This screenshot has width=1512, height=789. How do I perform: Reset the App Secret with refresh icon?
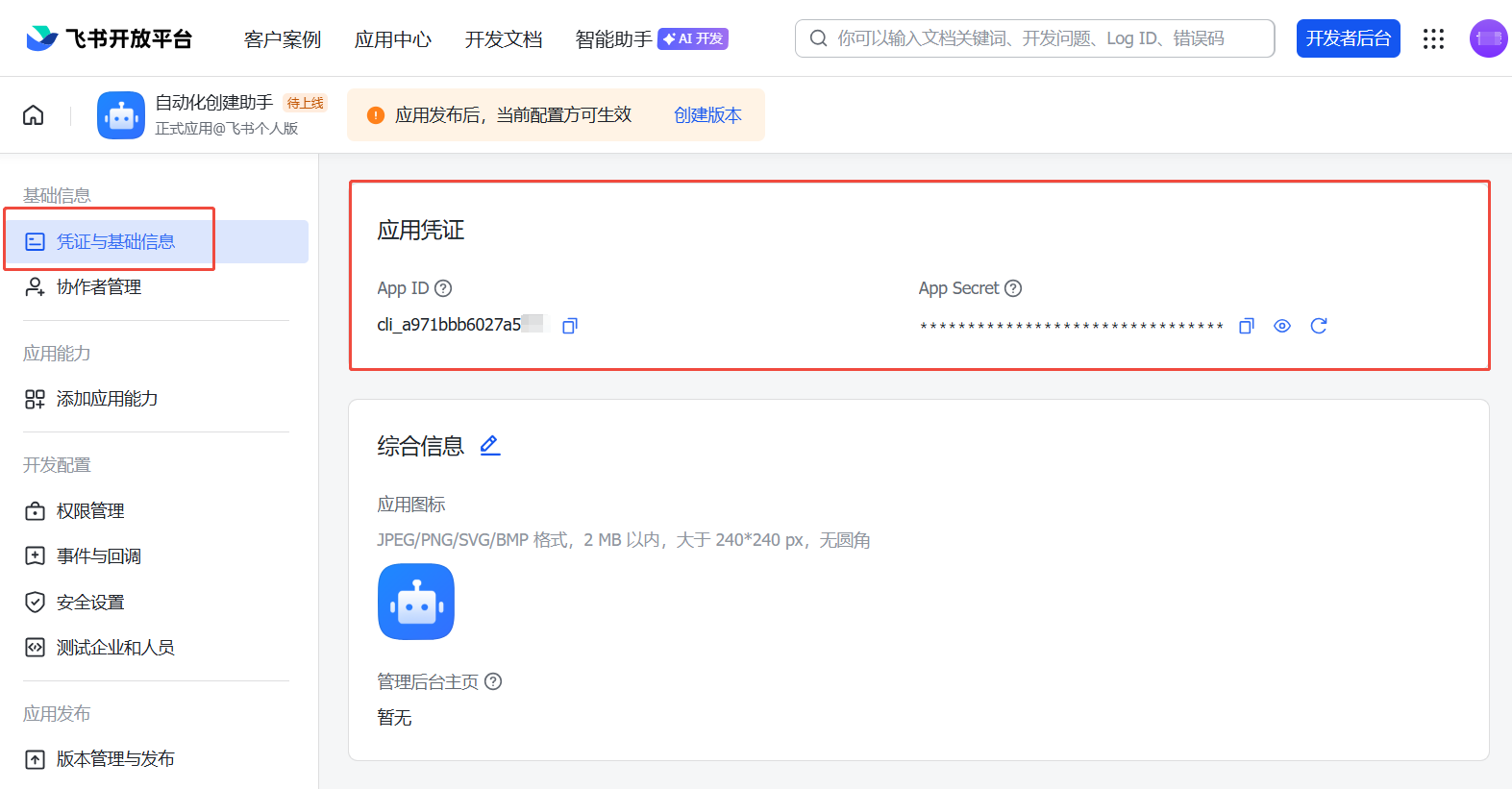pos(1319,326)
